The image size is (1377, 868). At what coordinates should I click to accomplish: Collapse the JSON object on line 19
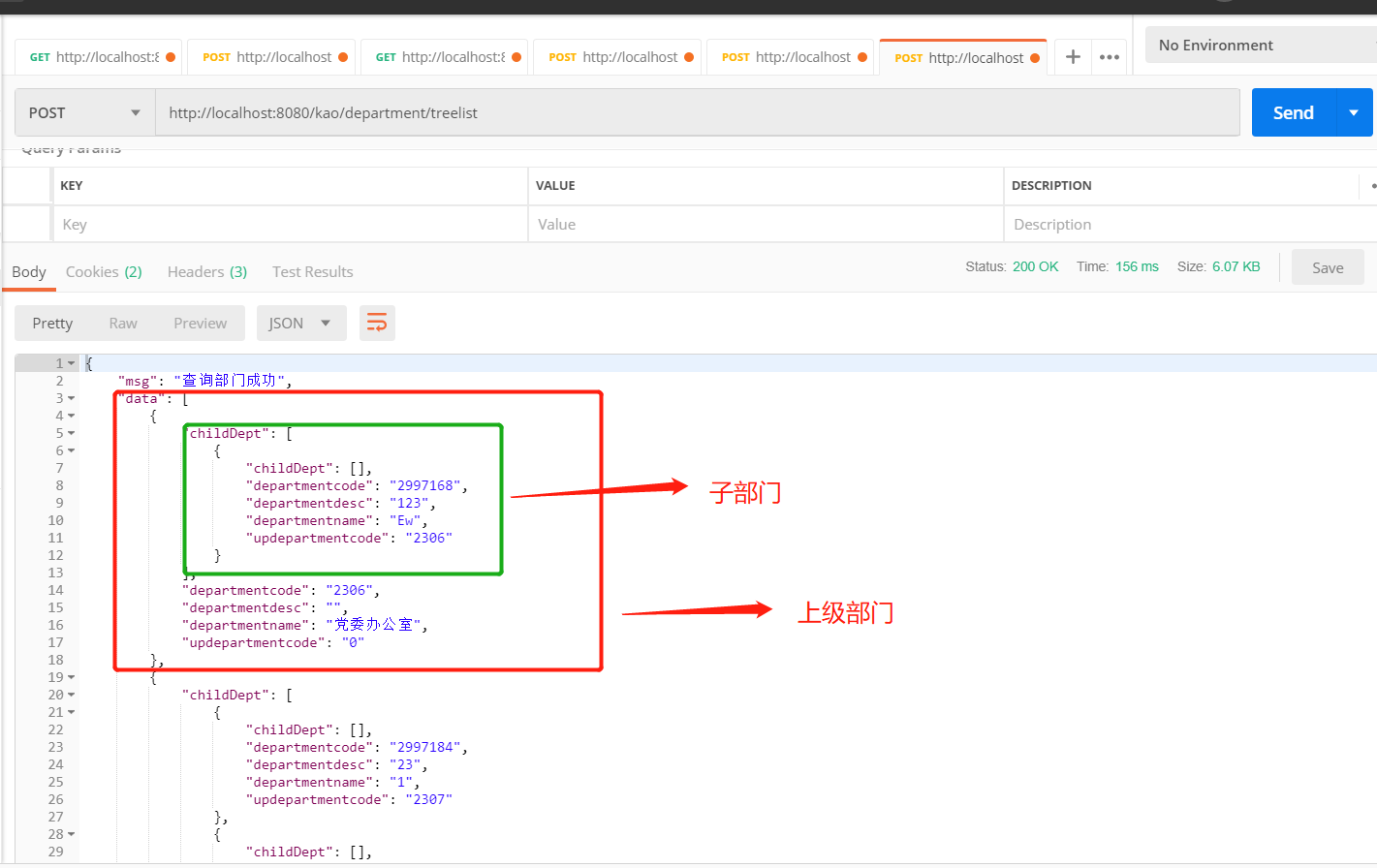(69, 676)
